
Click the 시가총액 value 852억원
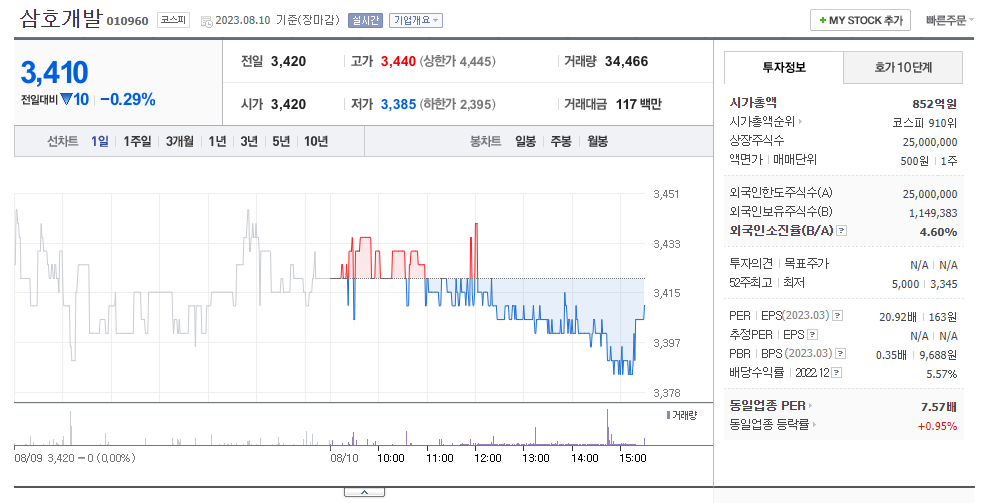934,104
